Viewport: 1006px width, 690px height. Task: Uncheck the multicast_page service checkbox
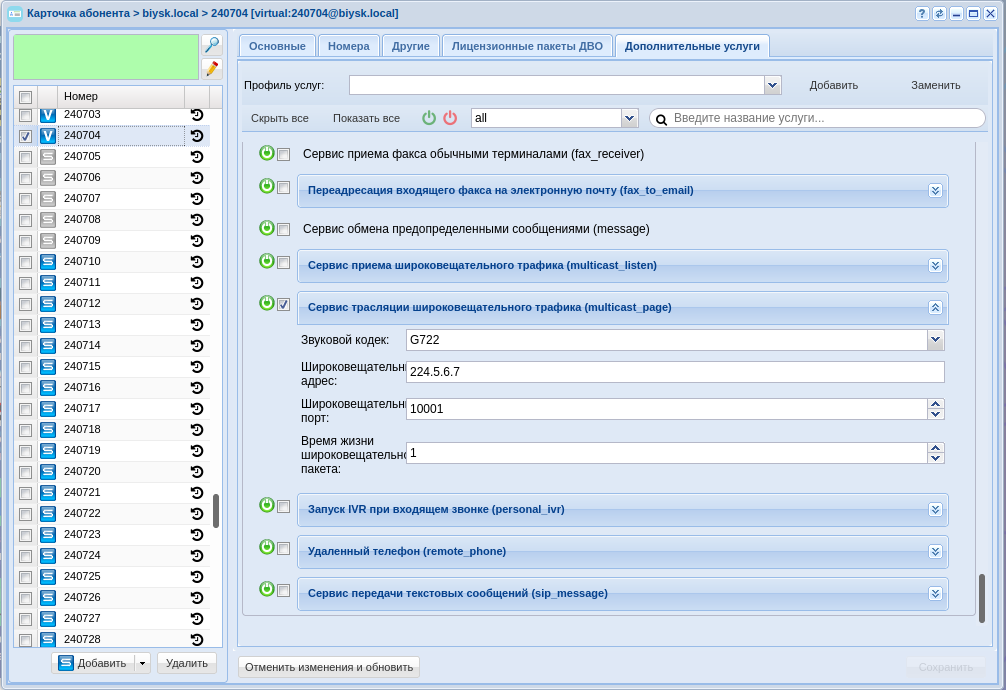pyautogui.click(x=284, y=305)
